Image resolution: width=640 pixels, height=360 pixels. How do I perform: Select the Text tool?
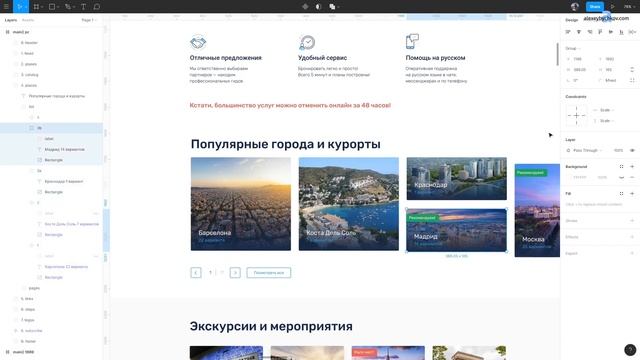point(83,7)
